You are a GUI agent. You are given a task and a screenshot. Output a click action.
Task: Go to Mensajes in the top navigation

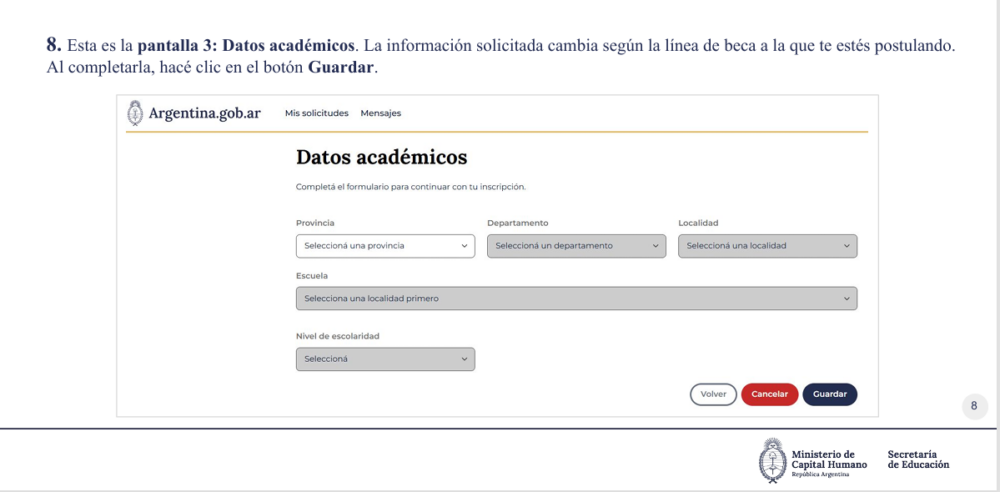(381, 113)
